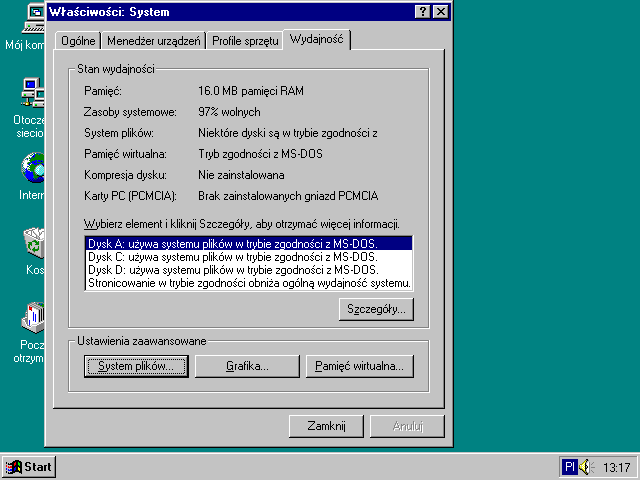Select the Dysk C: list entry

(249, 257)
